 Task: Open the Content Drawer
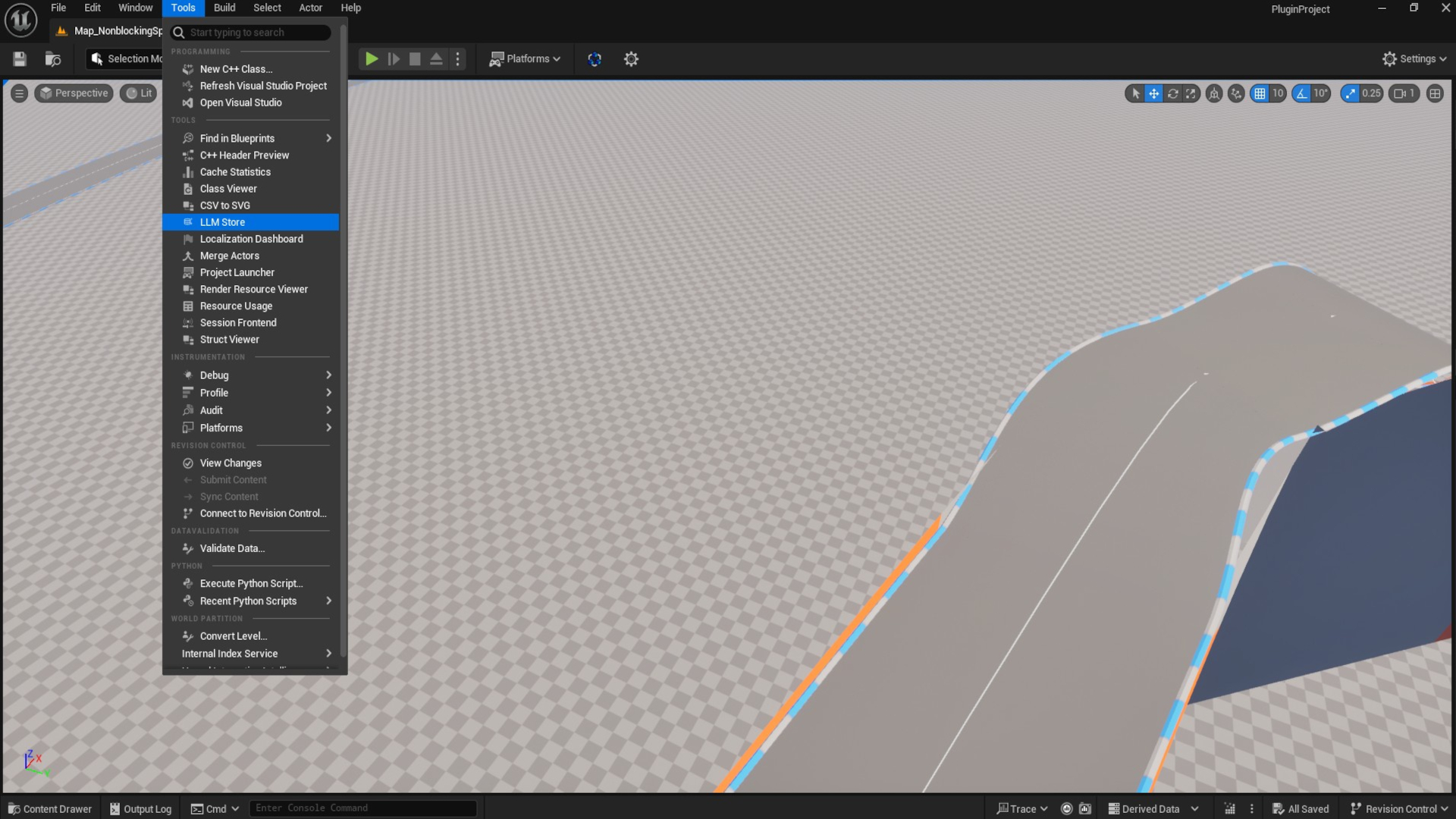pos(50,809)
